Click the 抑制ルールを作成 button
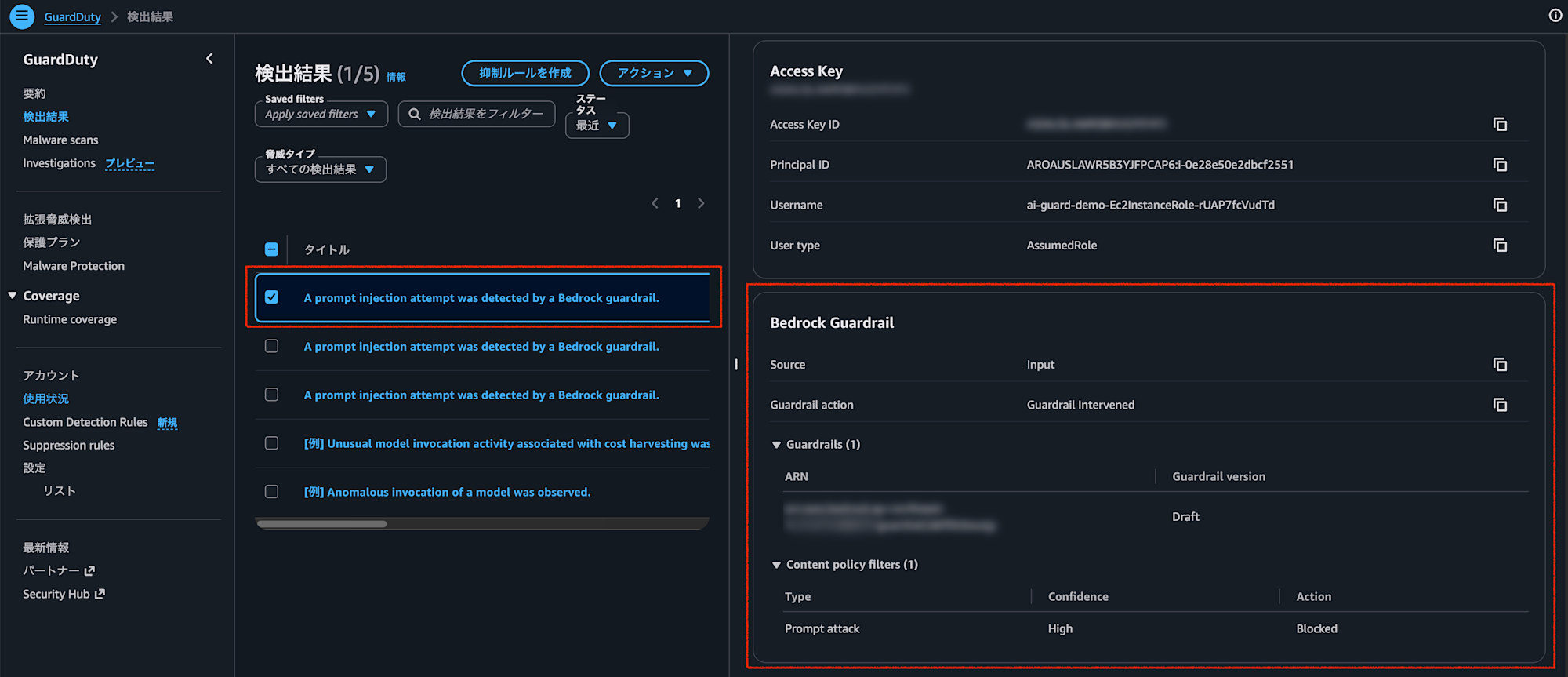This screenshot has width=1568, height=677. pyautogui.click(x=525, y=73)
